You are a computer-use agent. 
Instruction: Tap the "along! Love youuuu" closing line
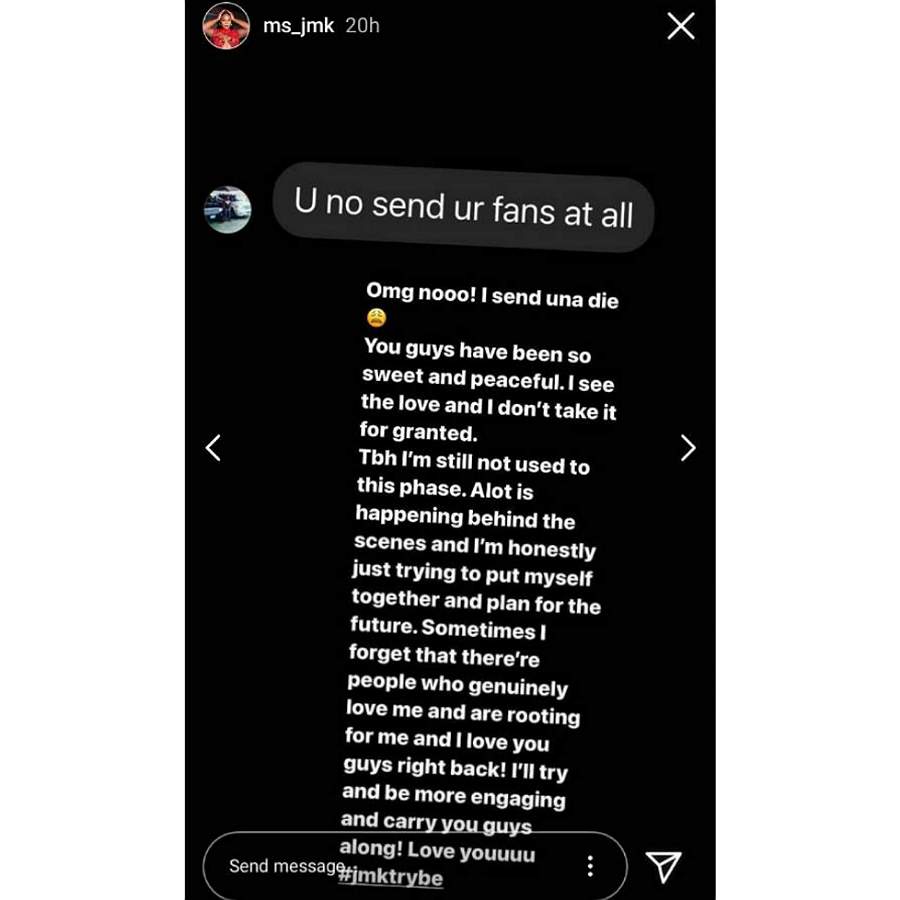437,851
